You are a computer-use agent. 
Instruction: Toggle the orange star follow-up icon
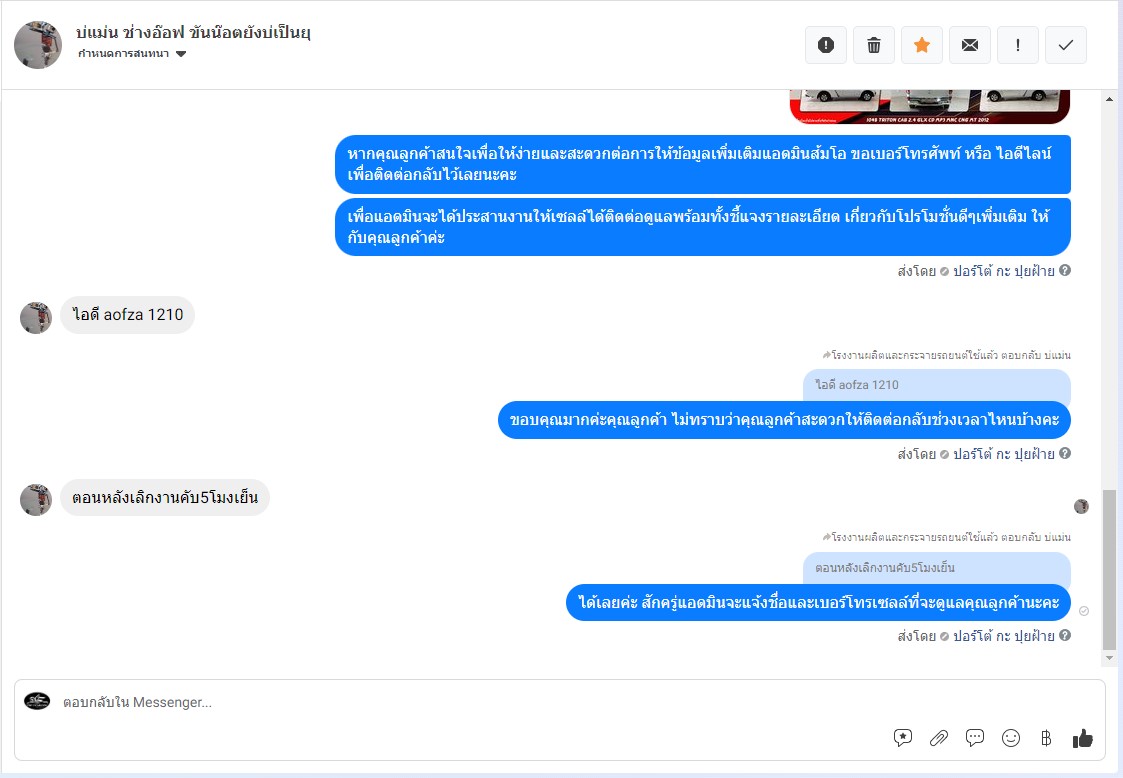(x=922, y=45)
